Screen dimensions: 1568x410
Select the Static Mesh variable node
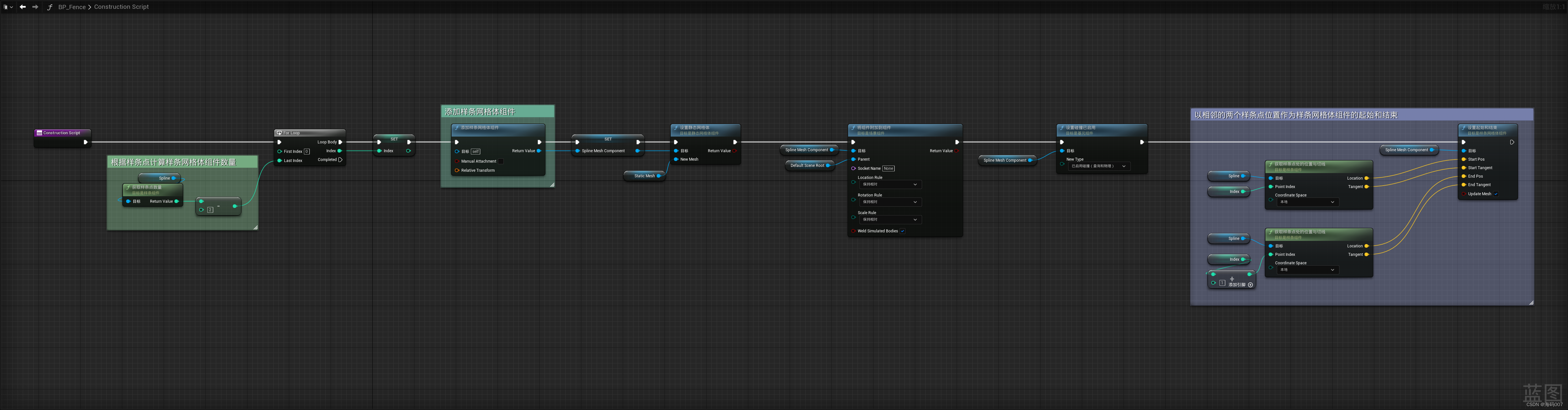(x=644, y=176)
